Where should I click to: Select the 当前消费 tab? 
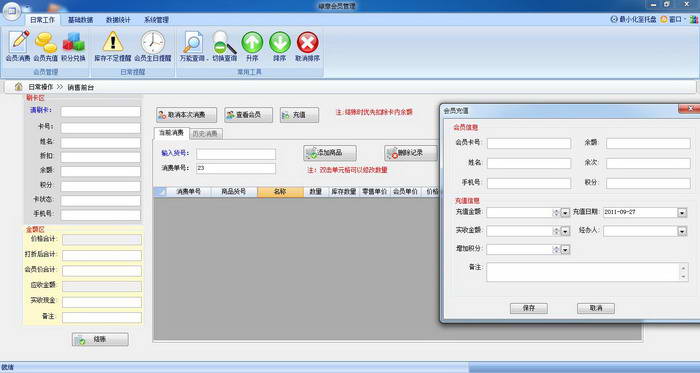pos(171,133)
